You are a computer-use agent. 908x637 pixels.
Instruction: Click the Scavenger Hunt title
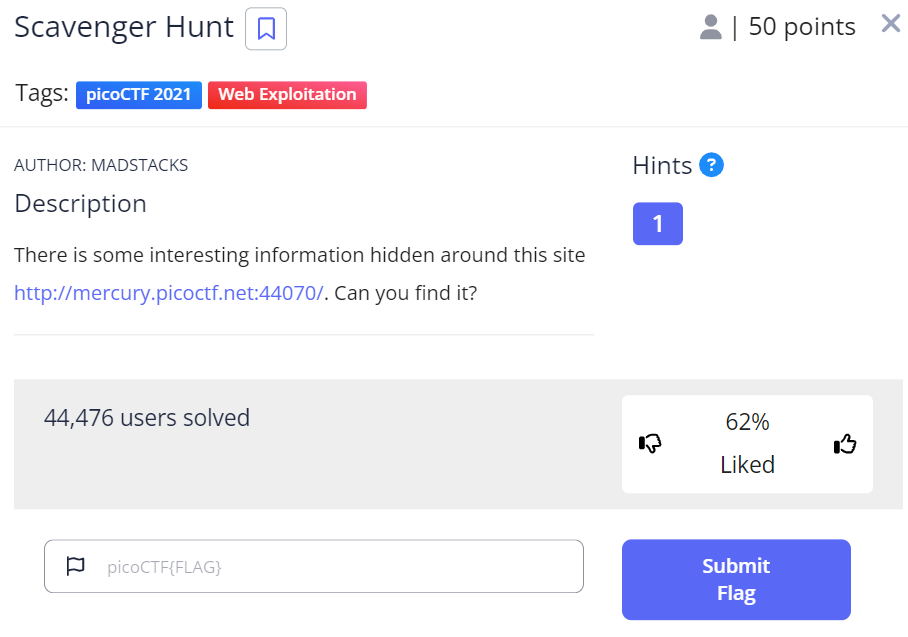tap(124, 27)
